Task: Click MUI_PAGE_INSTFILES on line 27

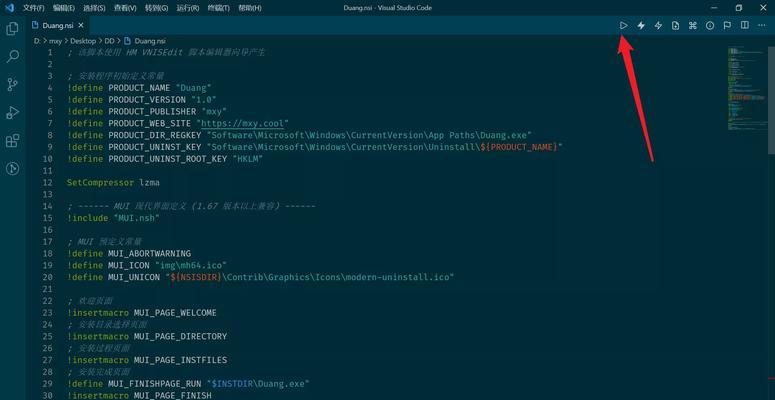Action: pyautogui.click(x=180, y=360)
